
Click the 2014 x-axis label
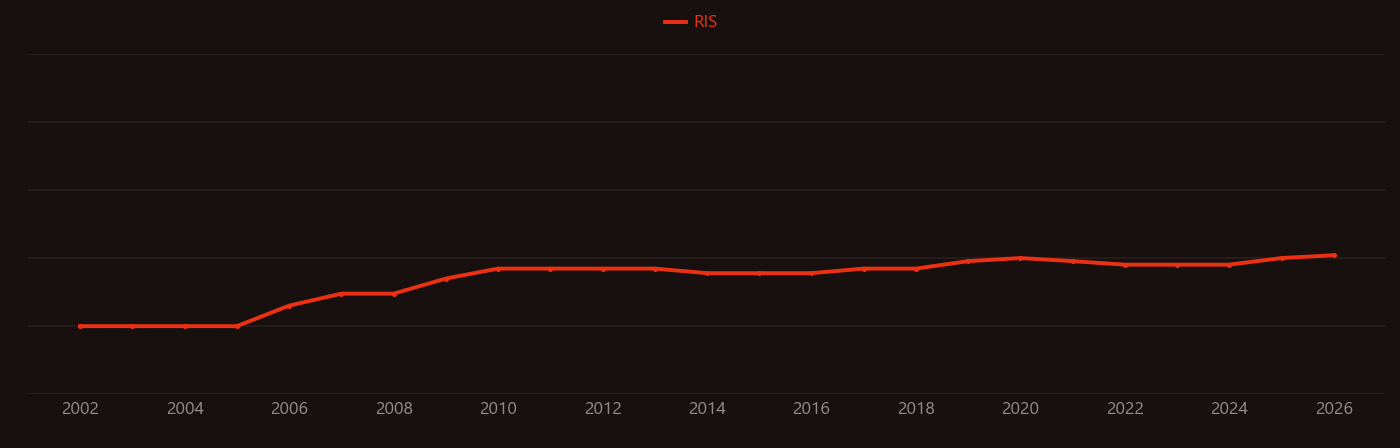(x=707, y=409)
